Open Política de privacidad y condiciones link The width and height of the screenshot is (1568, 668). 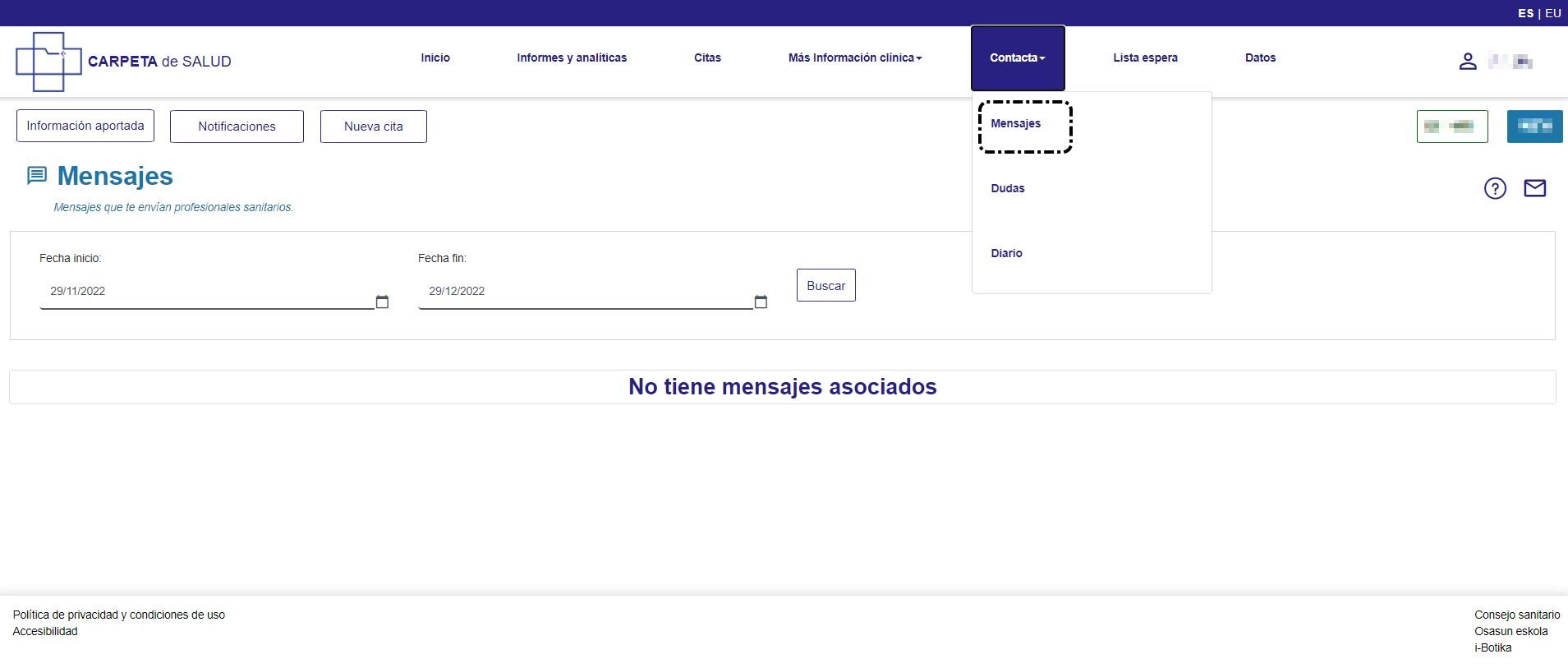click(x=119, y=615)
